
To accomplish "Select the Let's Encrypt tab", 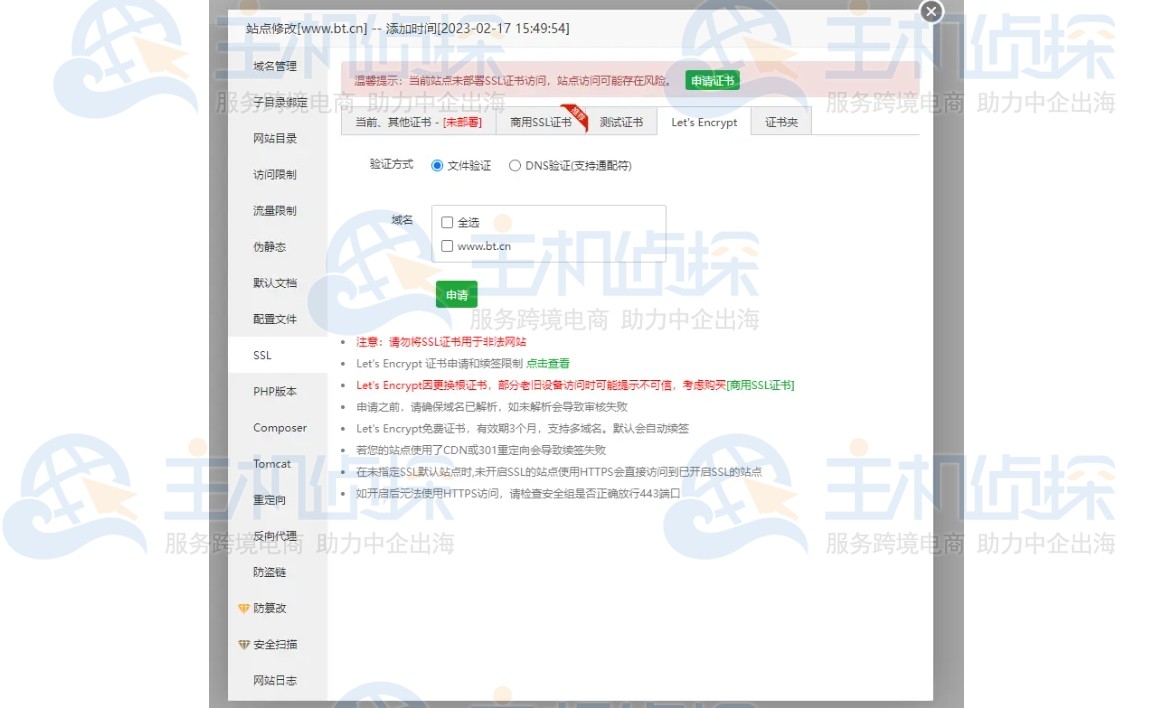I will [x=704, y=121].
